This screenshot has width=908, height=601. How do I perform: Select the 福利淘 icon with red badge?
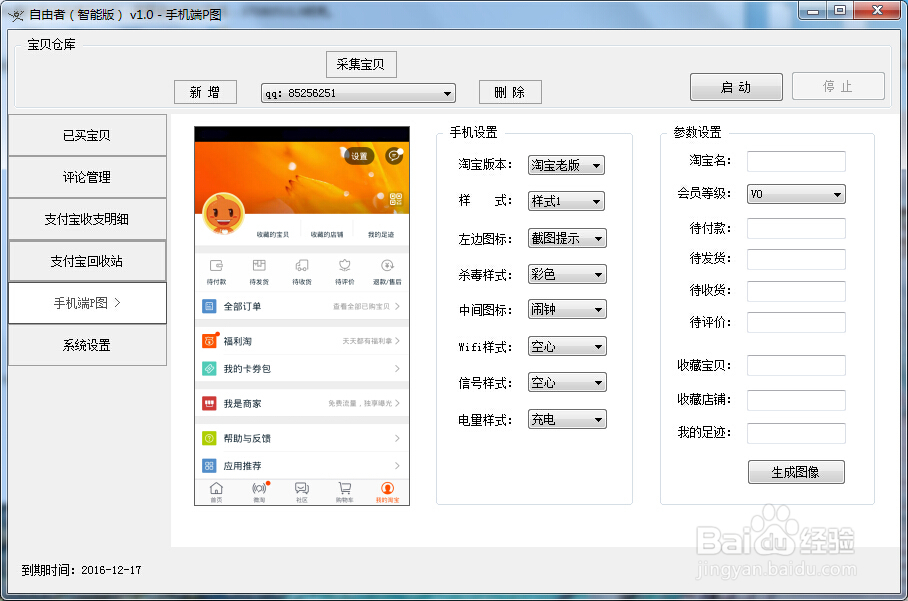210,340
